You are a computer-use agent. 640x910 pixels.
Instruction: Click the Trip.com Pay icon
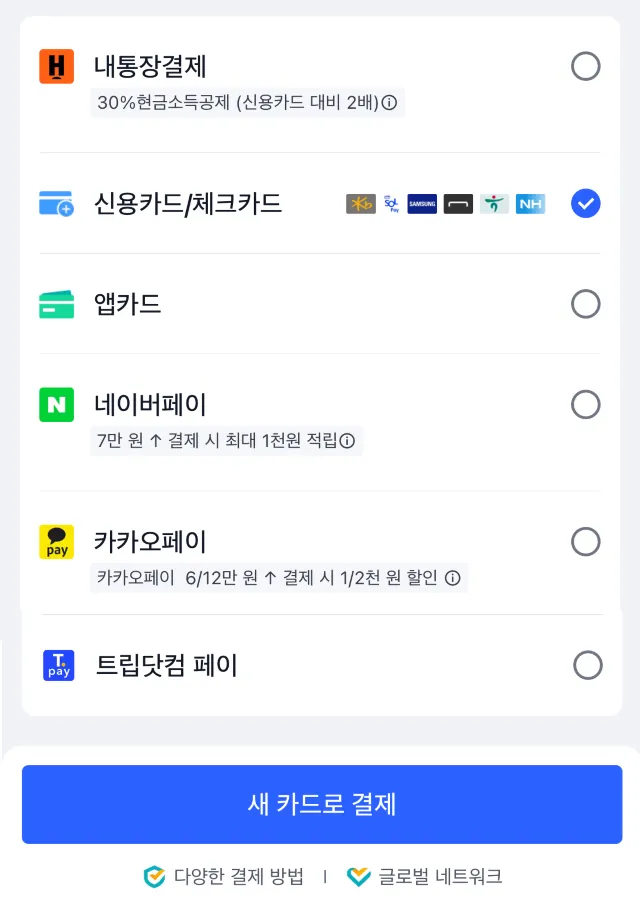pyautogui.click(x=57, y=665)
